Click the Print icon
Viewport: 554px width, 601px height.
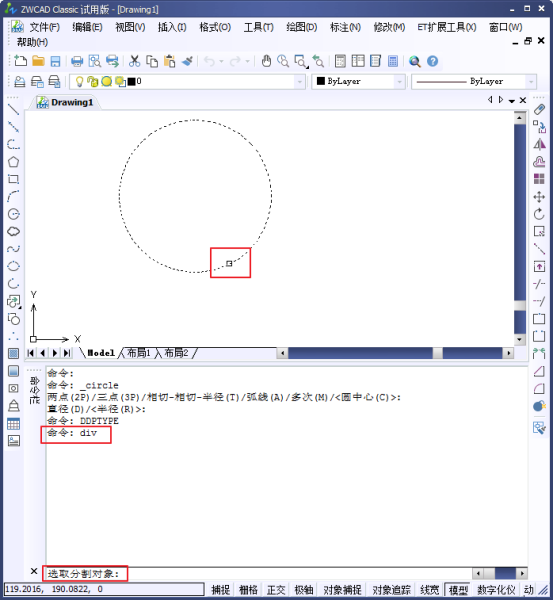[77, 61]
